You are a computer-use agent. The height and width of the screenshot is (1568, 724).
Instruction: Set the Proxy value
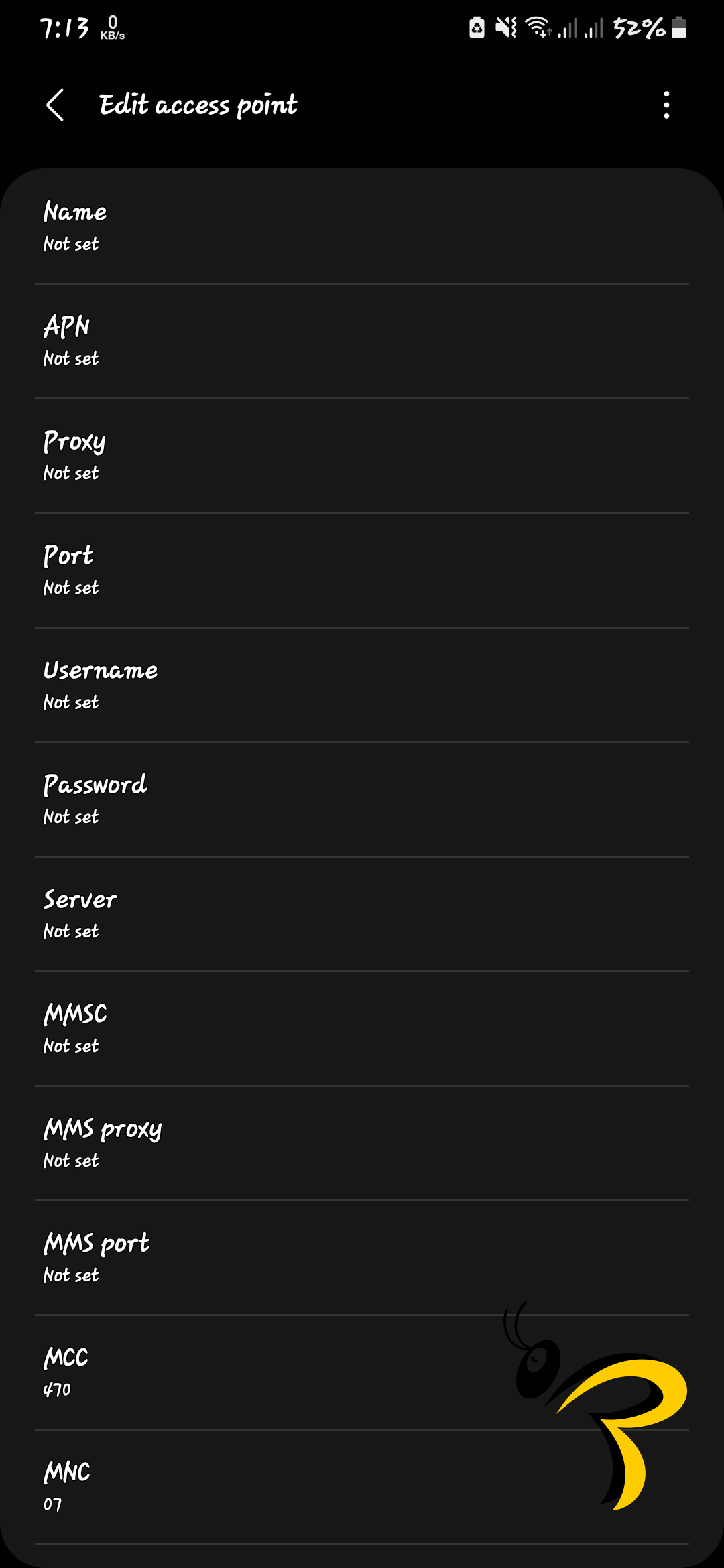tap(362, 456)
